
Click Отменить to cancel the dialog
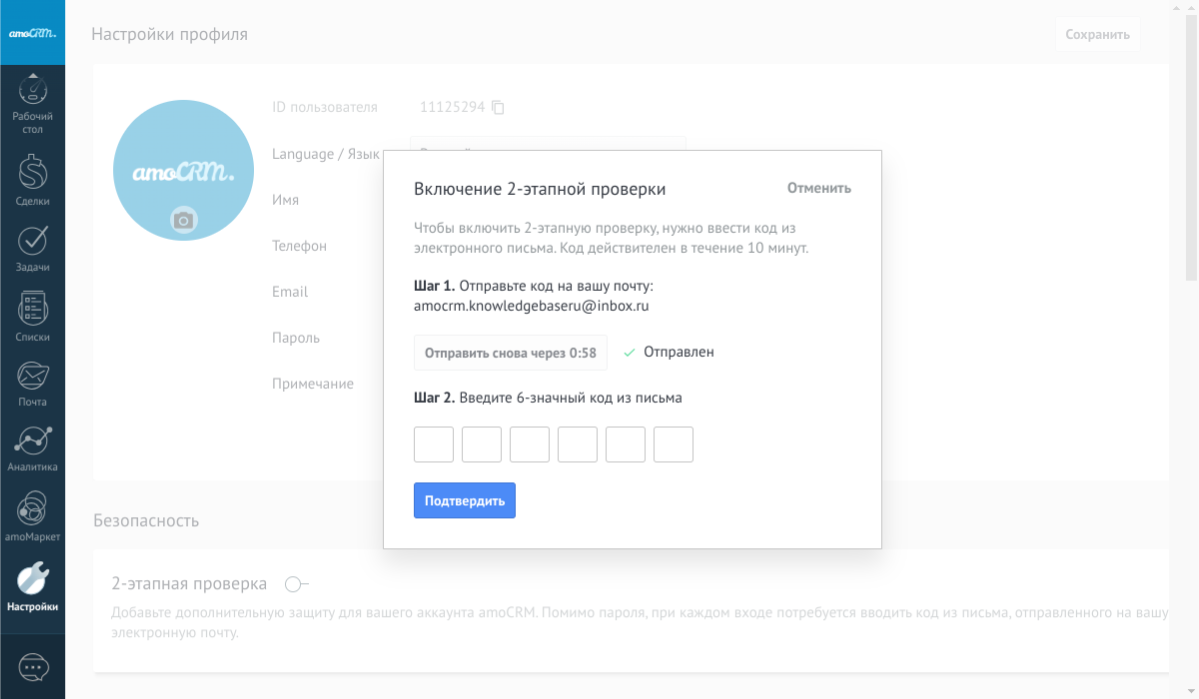coord(818,188)
